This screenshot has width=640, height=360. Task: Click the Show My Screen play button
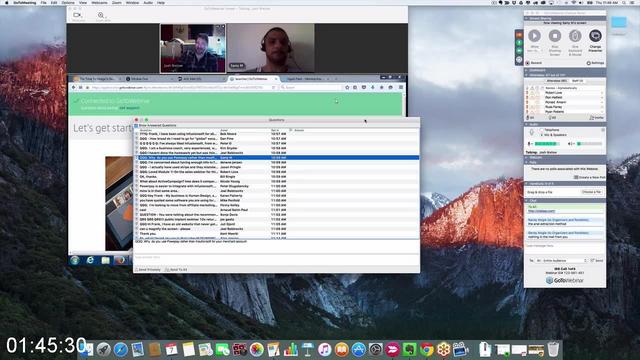(534, 36)
